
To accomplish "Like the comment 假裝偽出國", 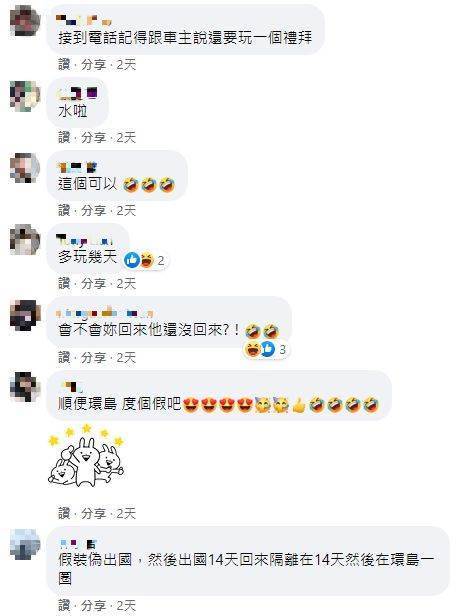I will click(x=64, y=605).
